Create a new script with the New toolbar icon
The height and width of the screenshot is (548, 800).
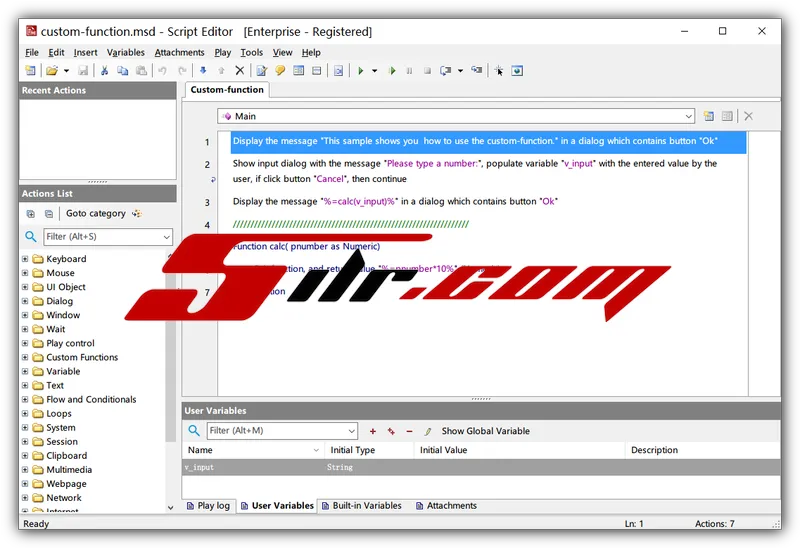click(31, 70)
